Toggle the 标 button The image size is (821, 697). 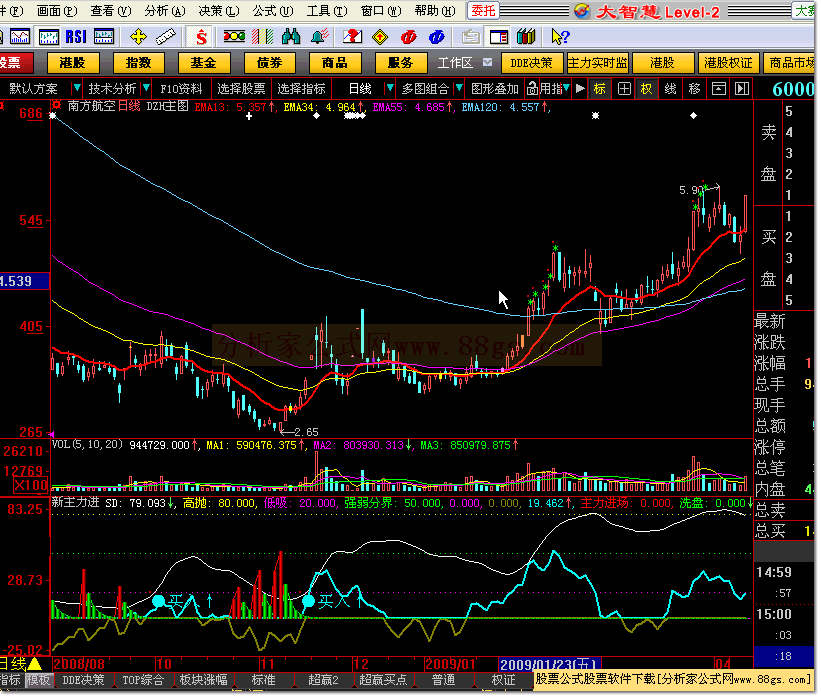coord(600,88)
